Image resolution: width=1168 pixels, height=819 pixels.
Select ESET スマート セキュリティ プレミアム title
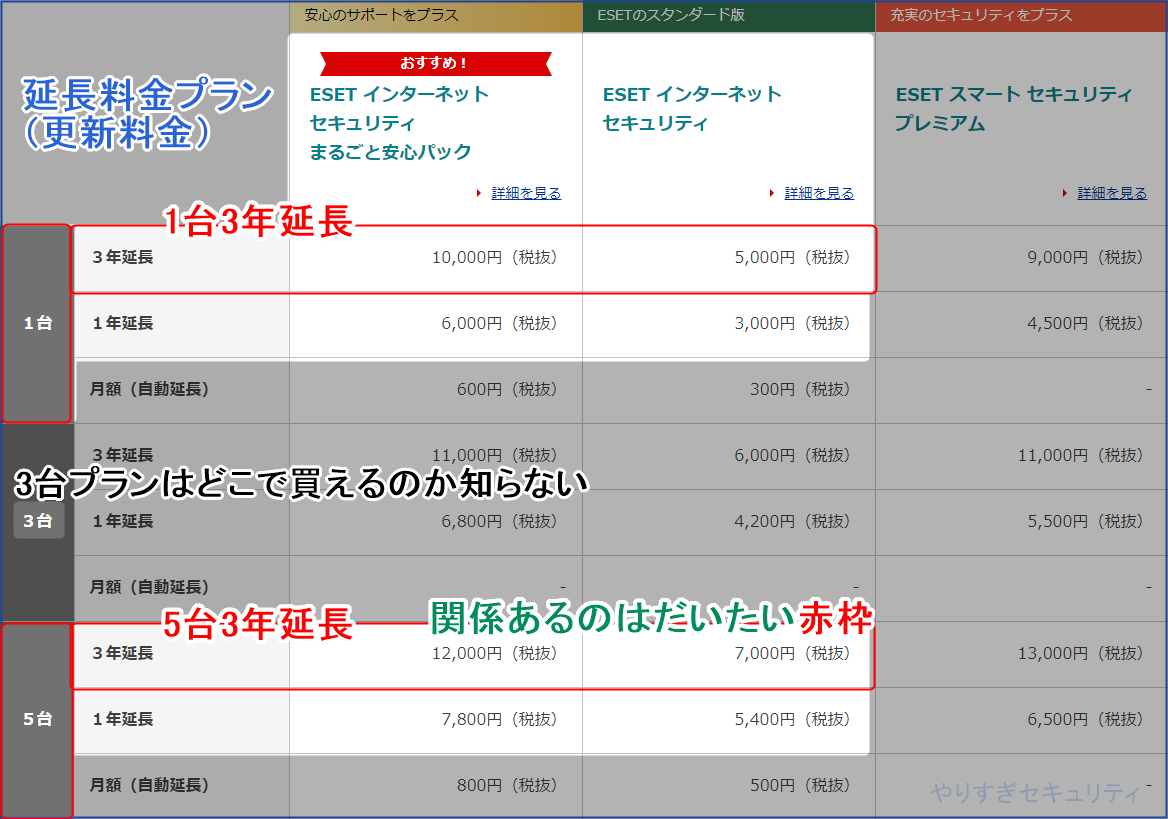pos(1013,109)
